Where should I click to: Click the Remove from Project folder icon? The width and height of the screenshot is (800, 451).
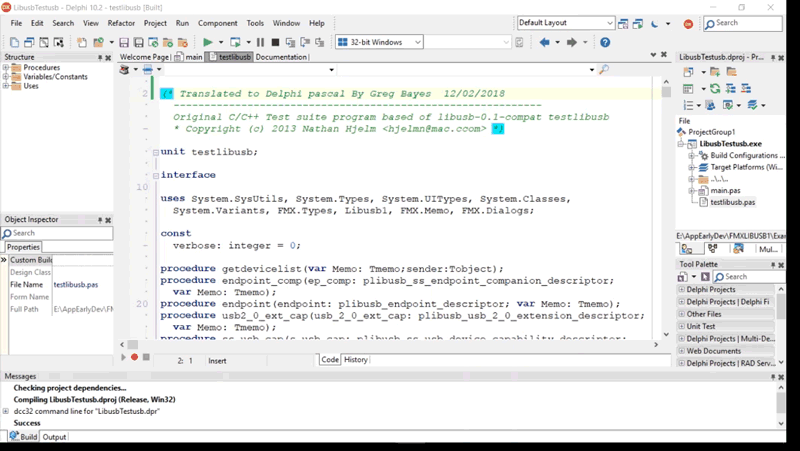pos(732,72)
